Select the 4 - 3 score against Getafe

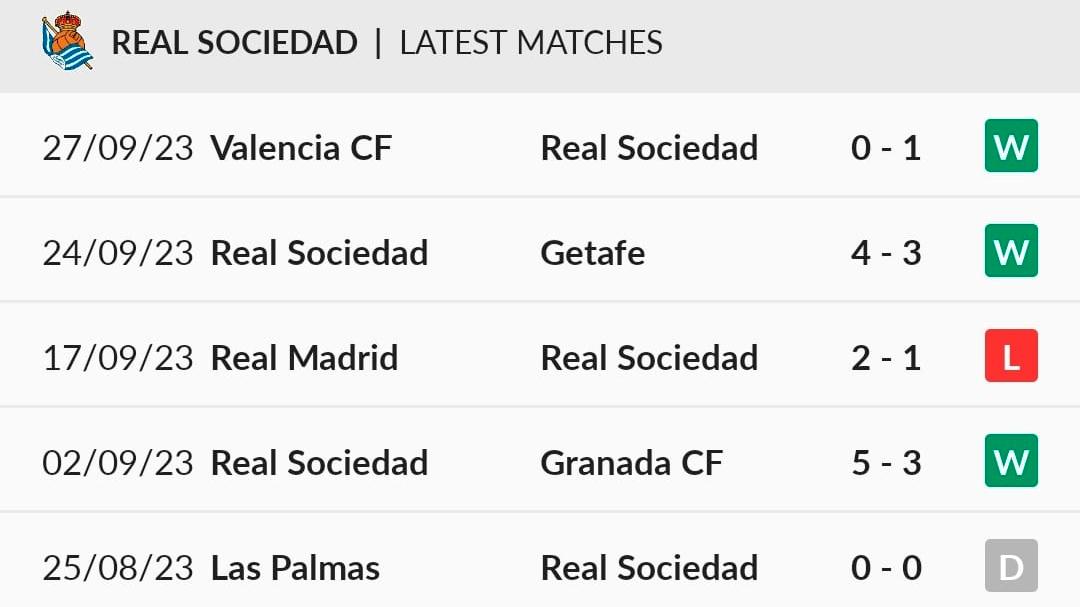pos(886,253)
